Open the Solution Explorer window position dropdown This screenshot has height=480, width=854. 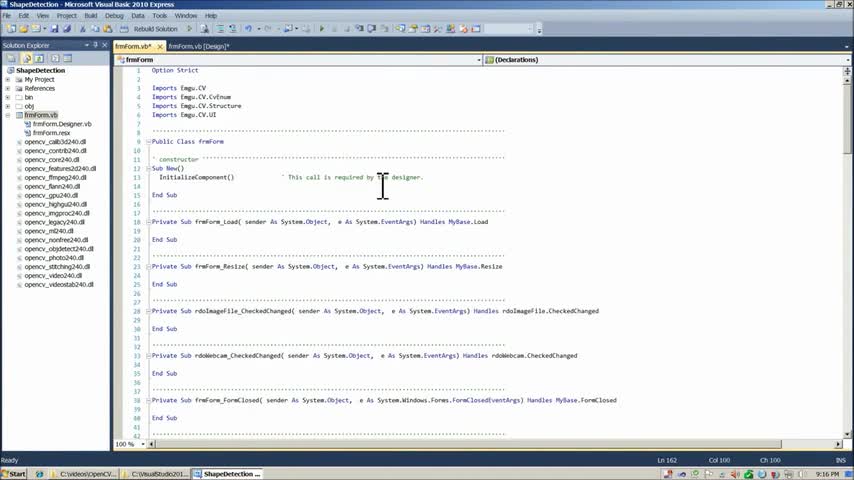click(x=87, y=45)
